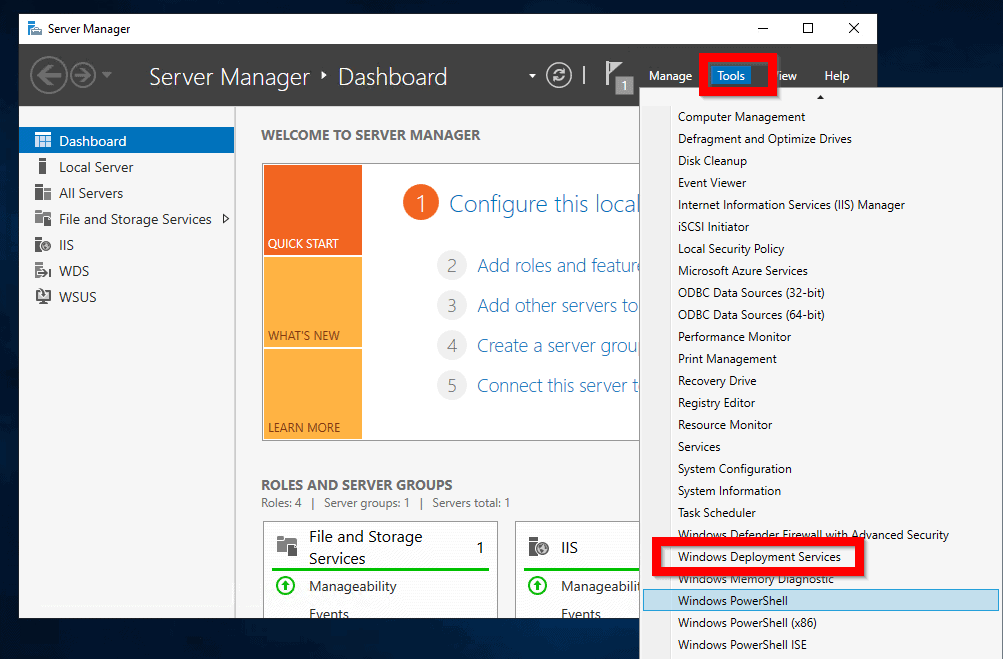Open the dropdown arrow left of refresh icon
The height and width of the screenshot is (659, 1003).
[532, 77]
